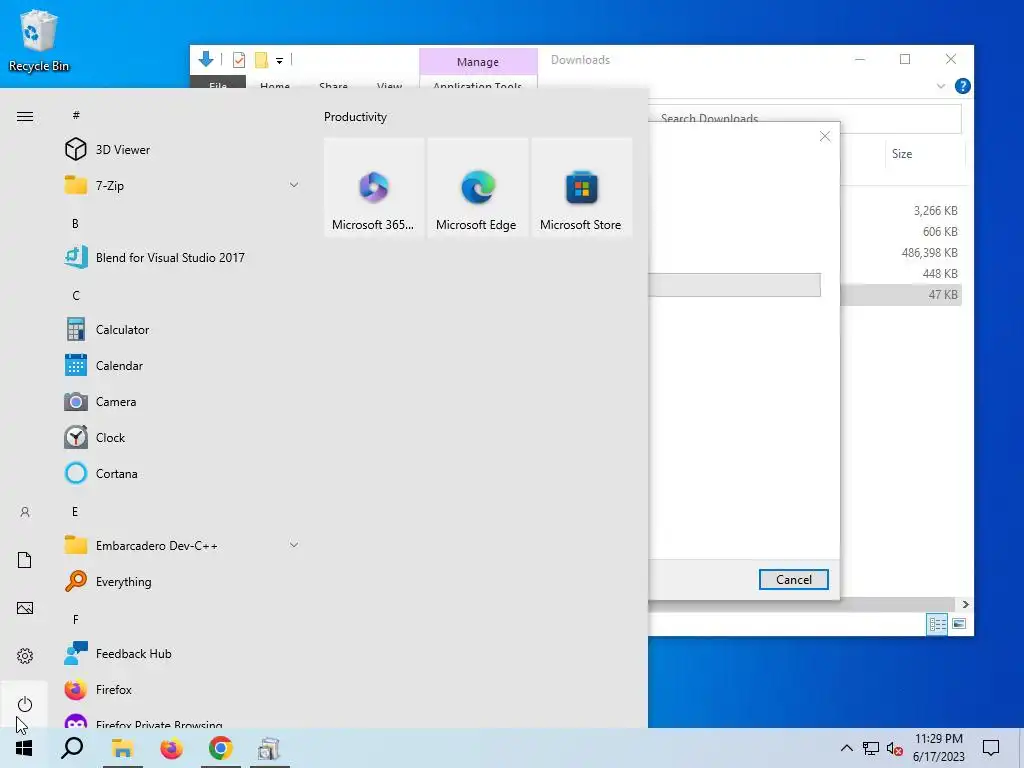Click the F letter header
This screenshot has width=1024, height=768.
click(76, 619)
